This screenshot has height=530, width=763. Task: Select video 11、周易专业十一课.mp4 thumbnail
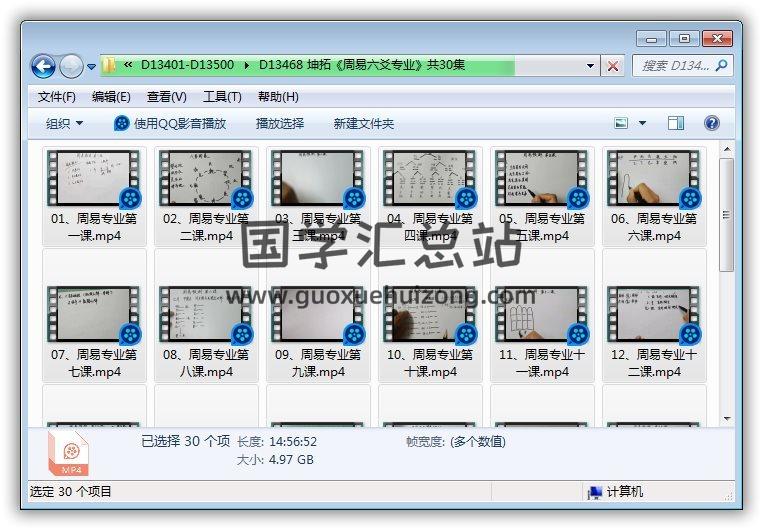tap(542, 314)
